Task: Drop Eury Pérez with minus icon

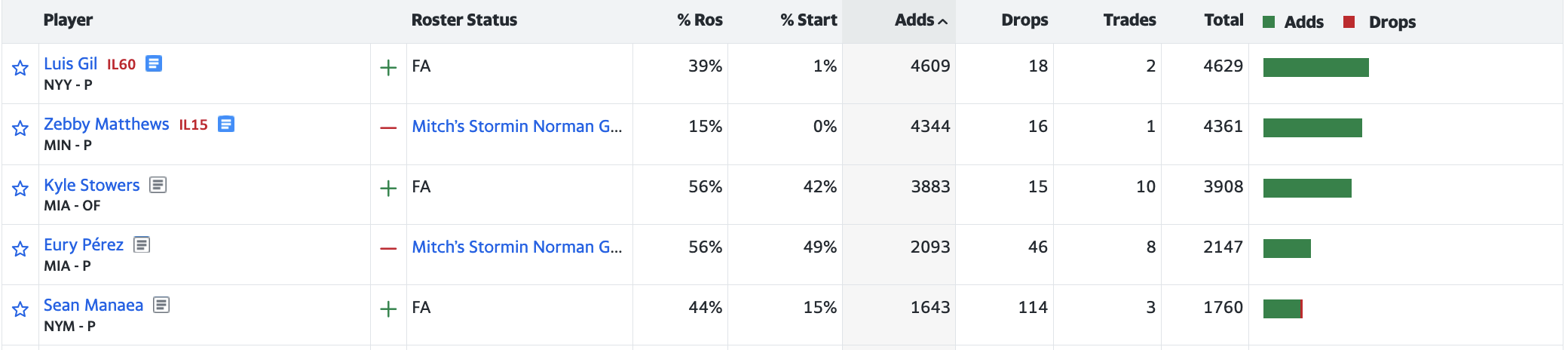Action: 388,249
